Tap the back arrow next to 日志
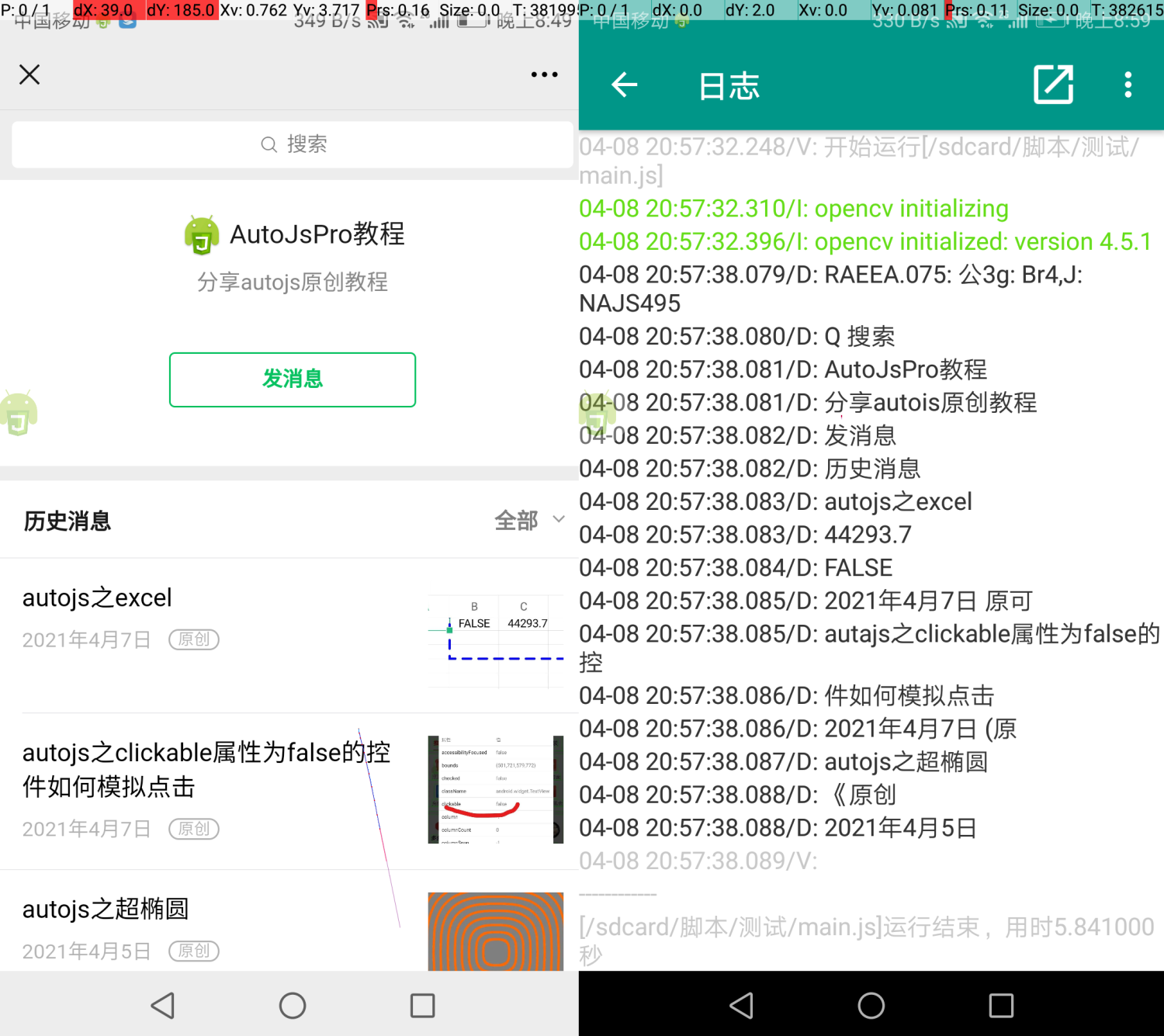 coord(624,85)
